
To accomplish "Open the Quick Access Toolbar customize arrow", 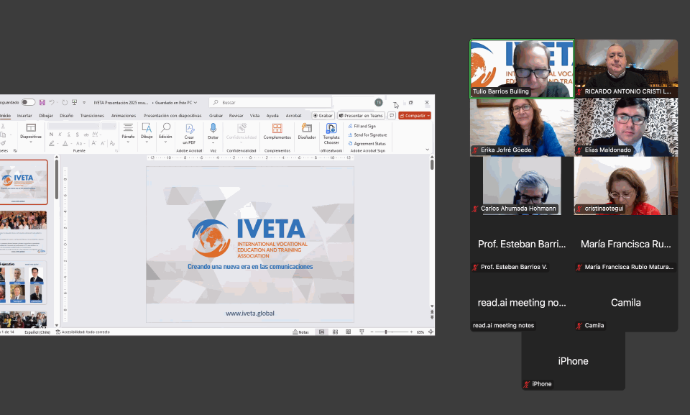I will (84, 103).
